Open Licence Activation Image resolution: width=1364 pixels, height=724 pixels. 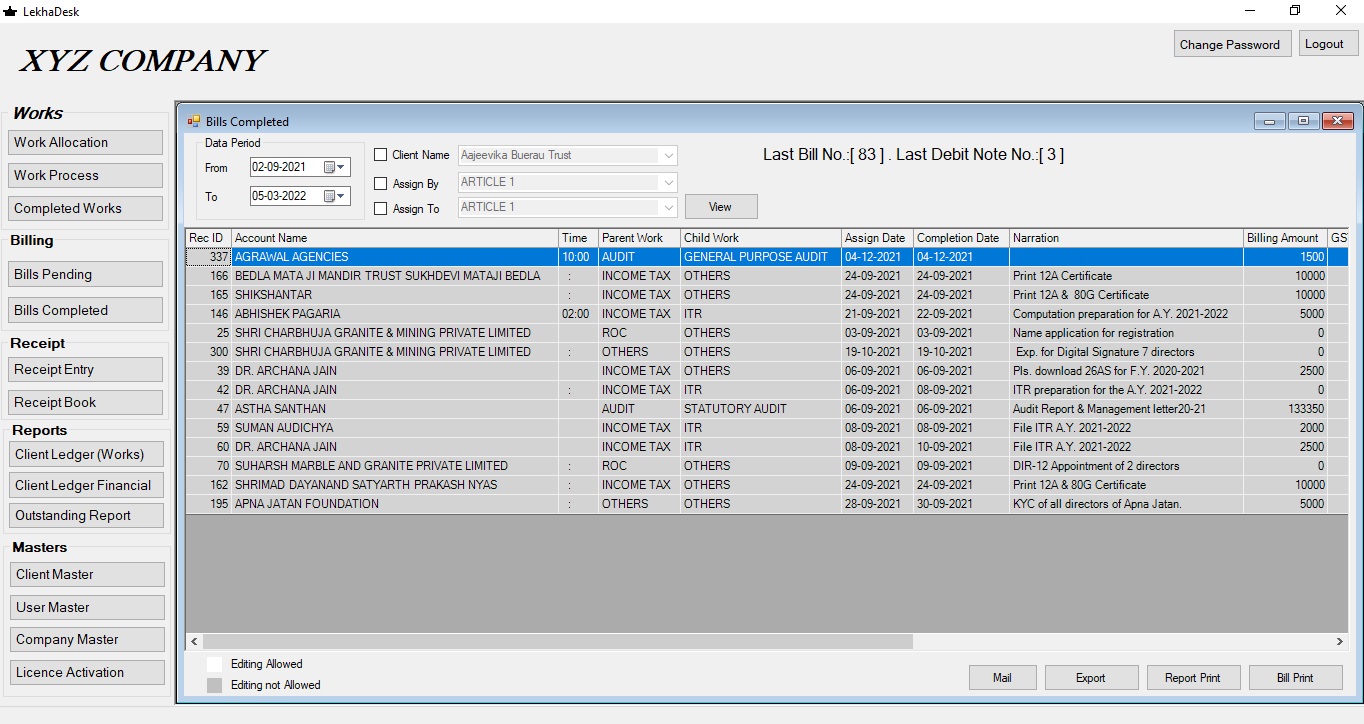point(87,672)
